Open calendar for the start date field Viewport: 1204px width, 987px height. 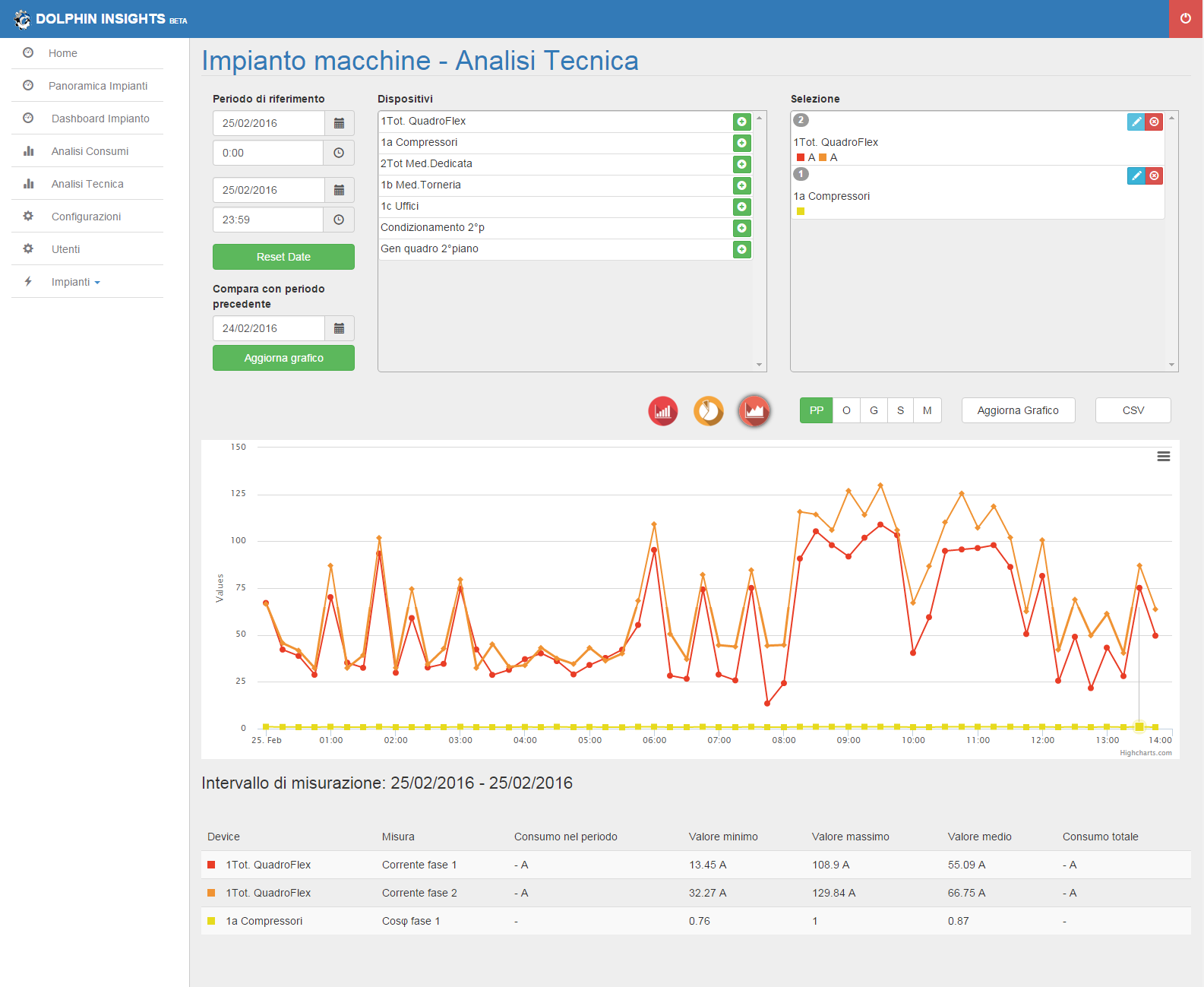[x=339, y=123]
